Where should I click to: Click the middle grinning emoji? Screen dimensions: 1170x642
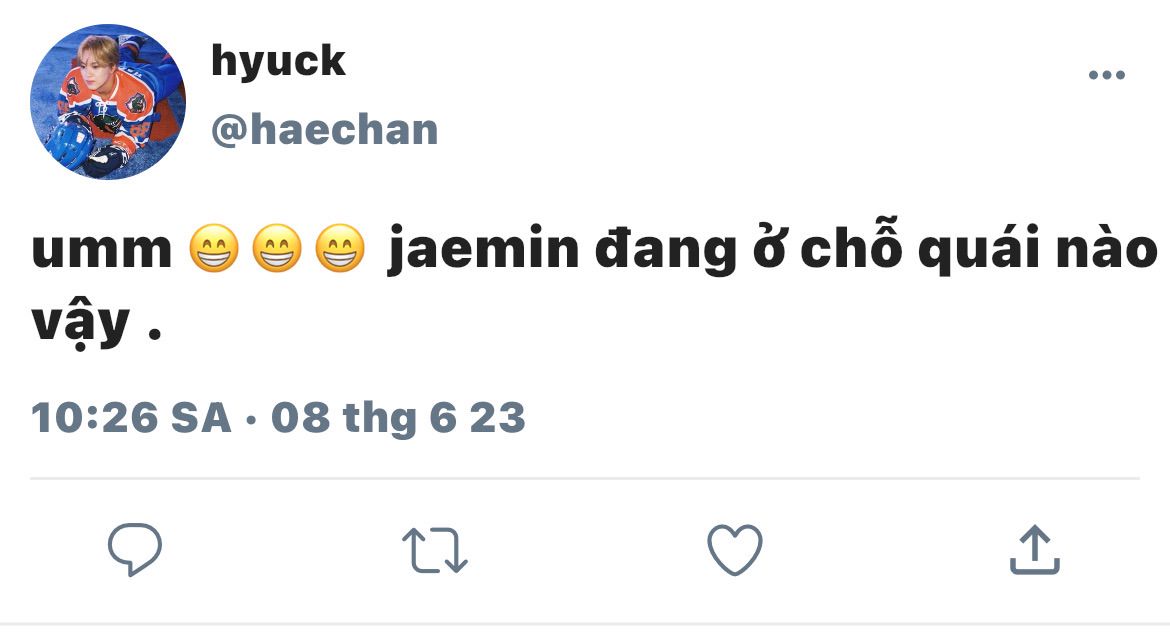click(x=277, y=249)
